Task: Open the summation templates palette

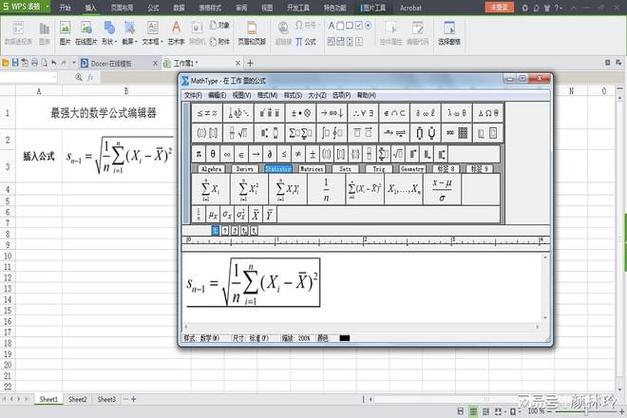Action: 300,133
